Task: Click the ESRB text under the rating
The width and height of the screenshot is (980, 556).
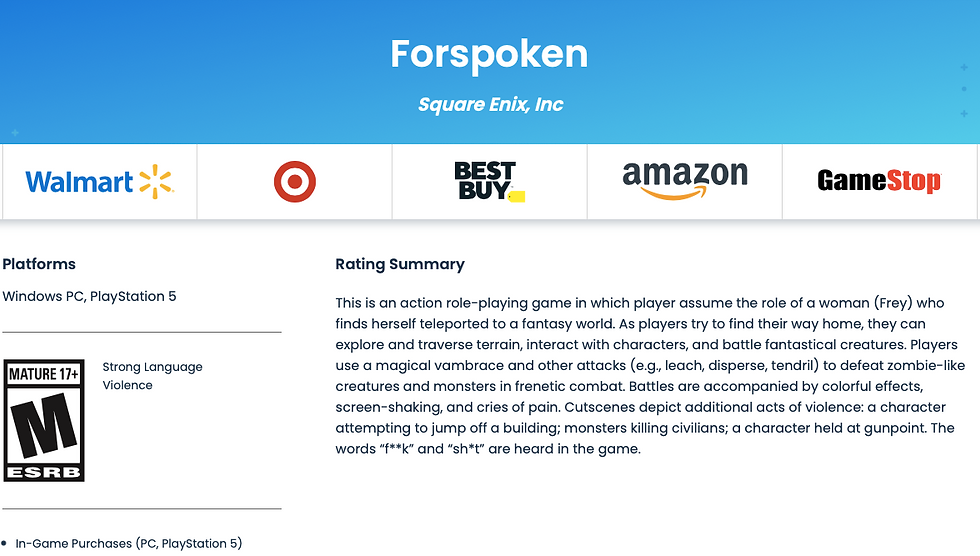Action: 43,471
